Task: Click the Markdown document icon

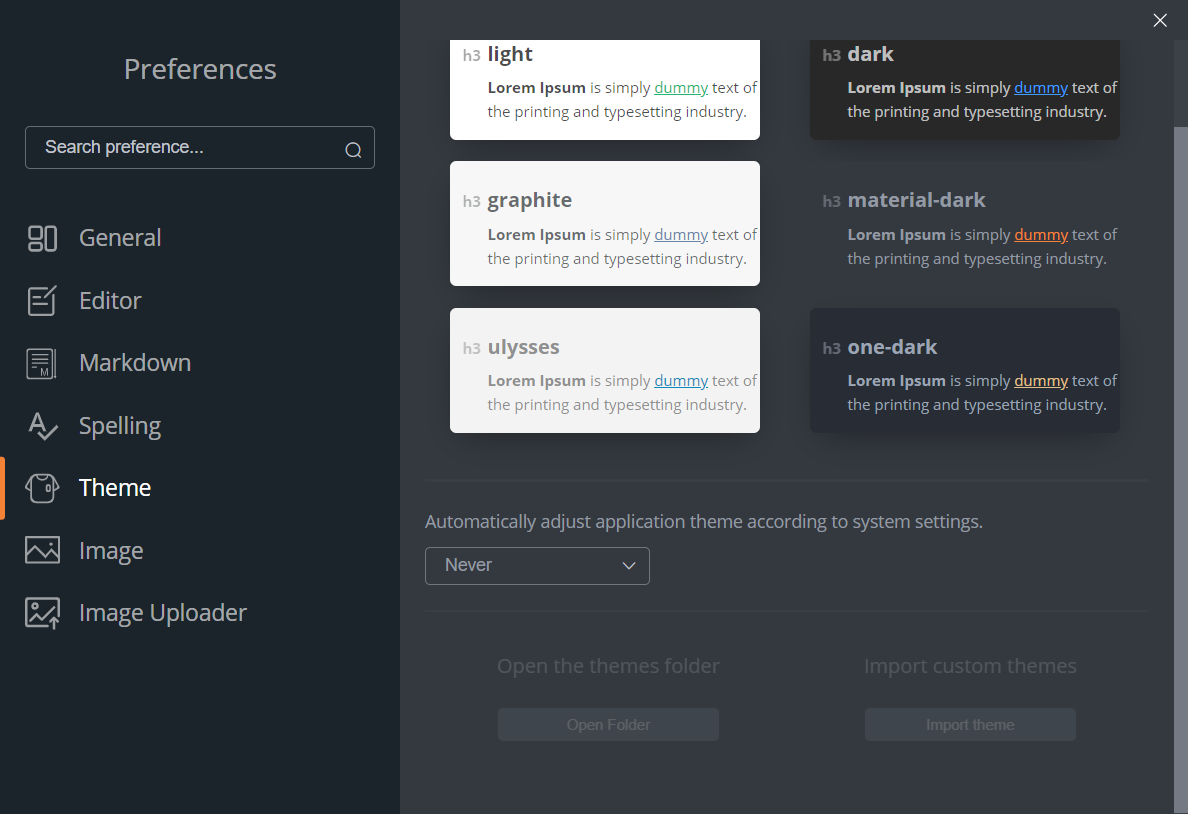Action: [x=42, y=363]
